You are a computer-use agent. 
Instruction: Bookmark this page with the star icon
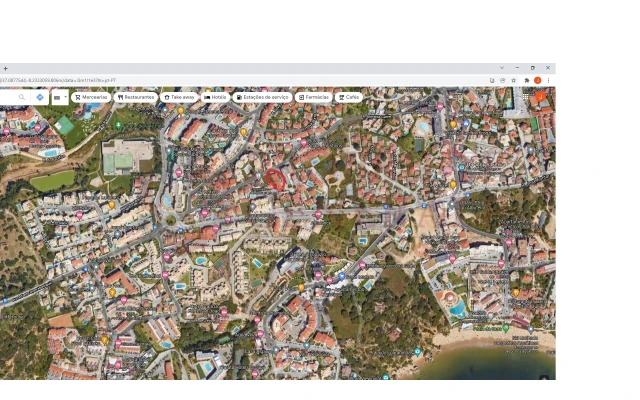(x=514, y=80)
